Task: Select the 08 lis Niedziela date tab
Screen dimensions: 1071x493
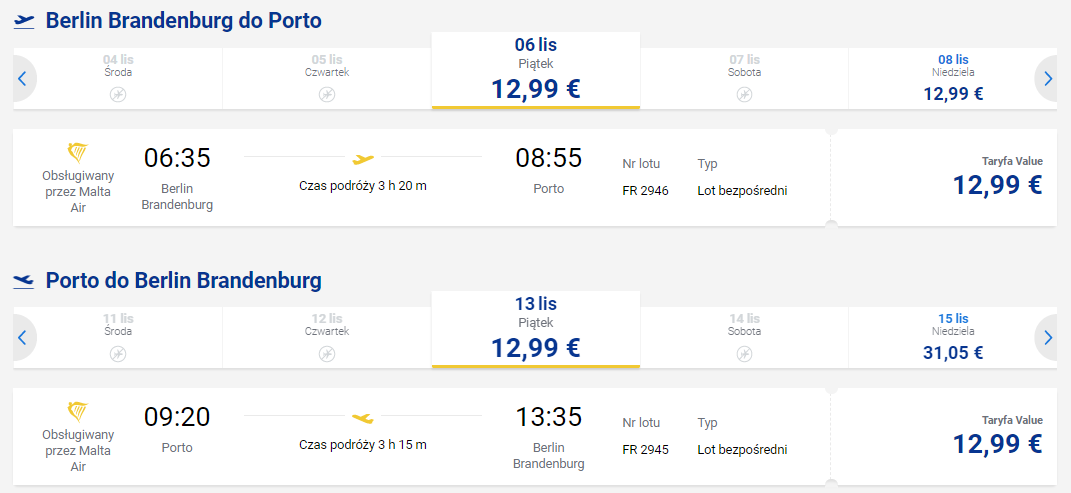Action: [x=953, y=79]
